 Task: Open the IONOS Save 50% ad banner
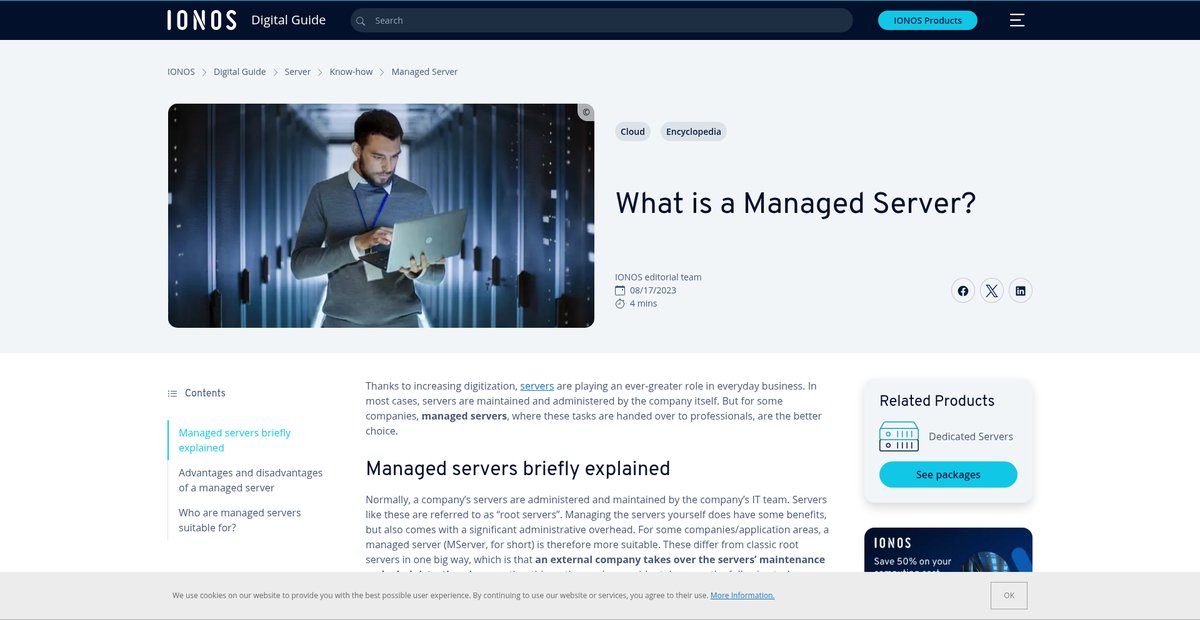948,550
